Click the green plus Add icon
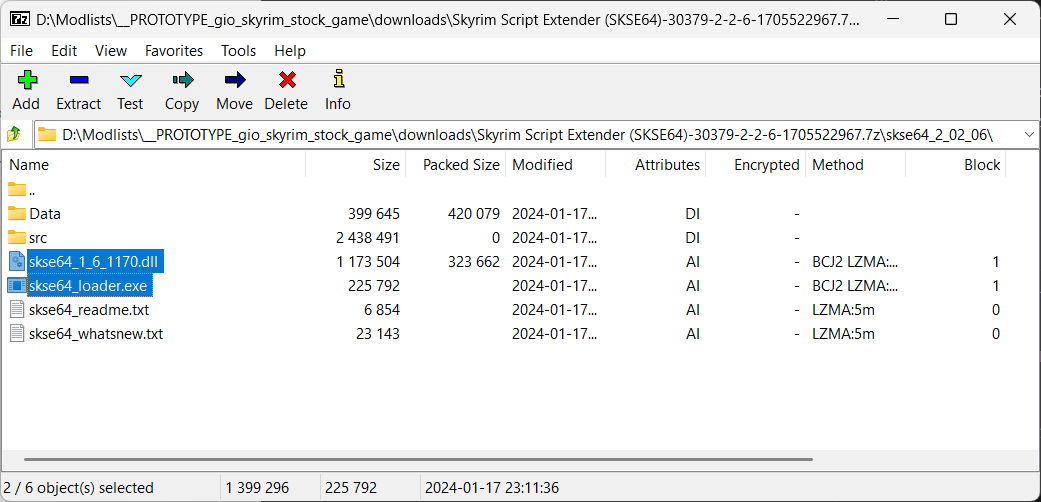The image size is (1041, 502). pyautogui.click(x=27, y=80)
